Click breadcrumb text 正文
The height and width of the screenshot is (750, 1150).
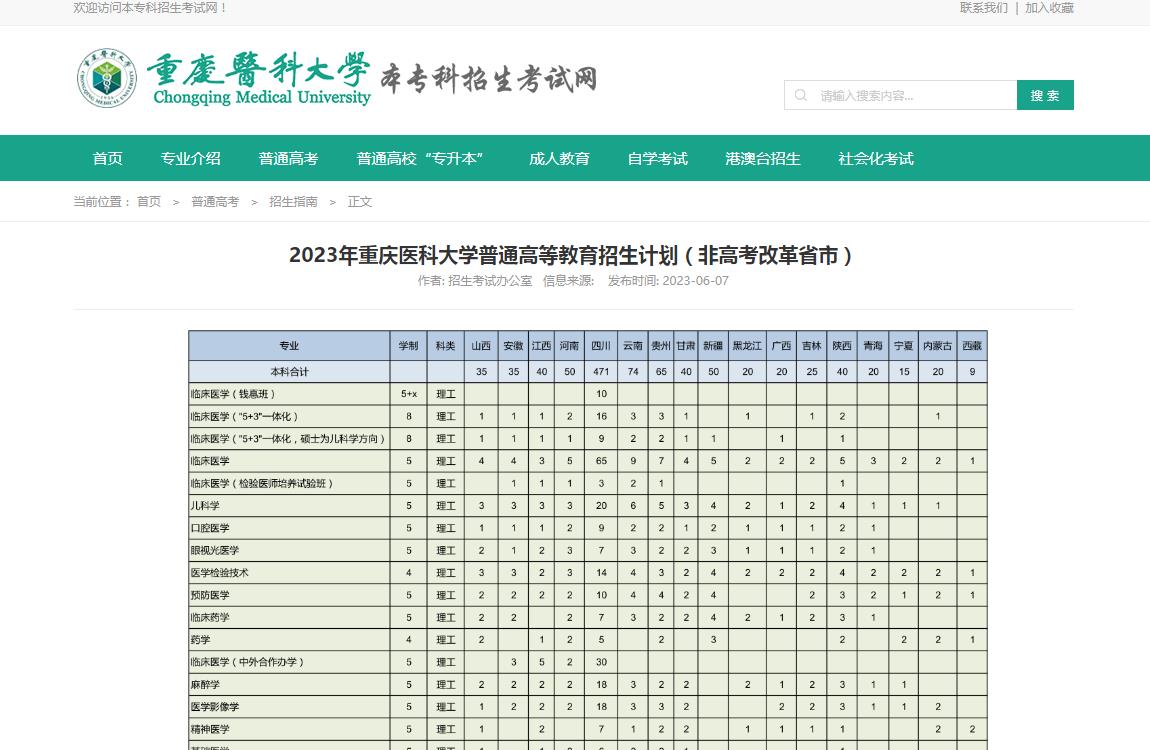359,202
